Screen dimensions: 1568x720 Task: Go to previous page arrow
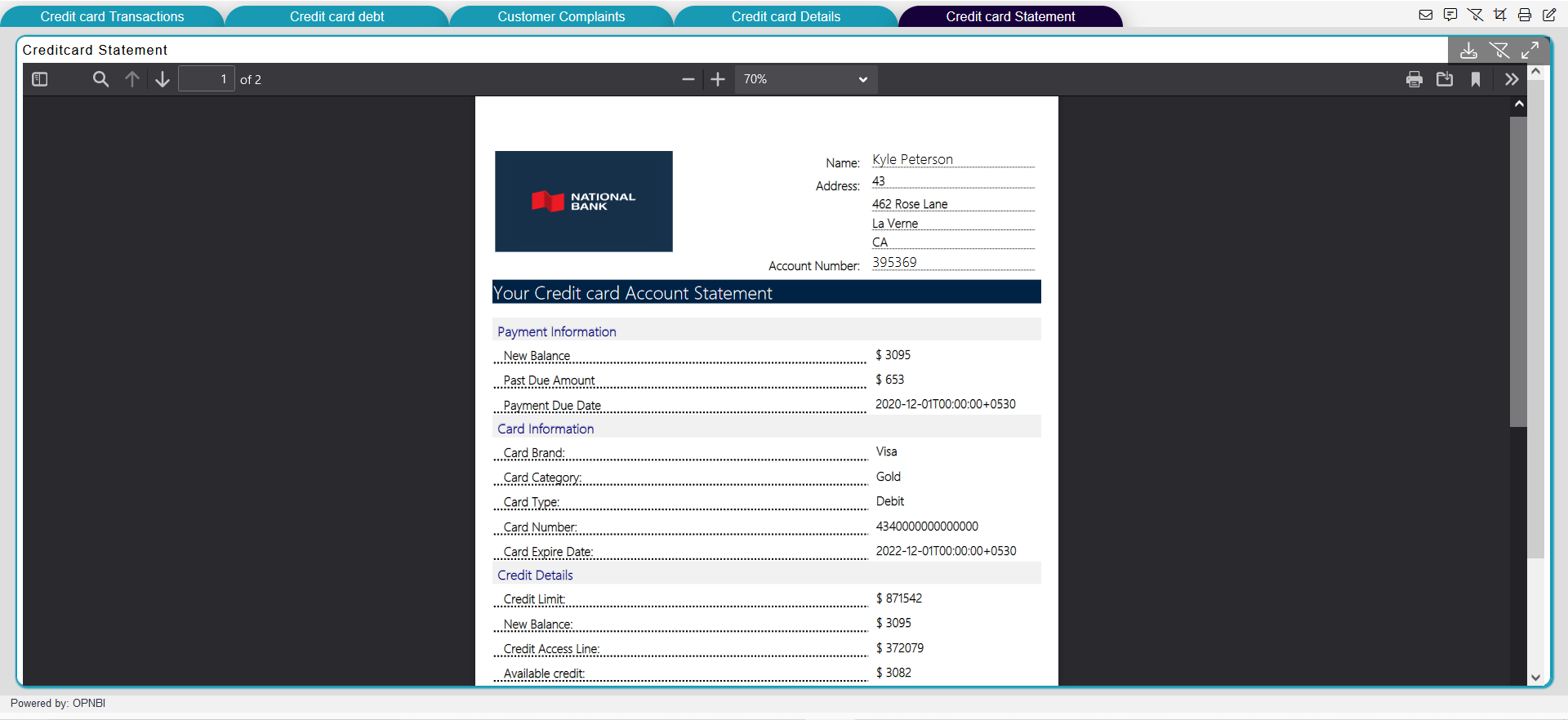[x=132, y=79]
